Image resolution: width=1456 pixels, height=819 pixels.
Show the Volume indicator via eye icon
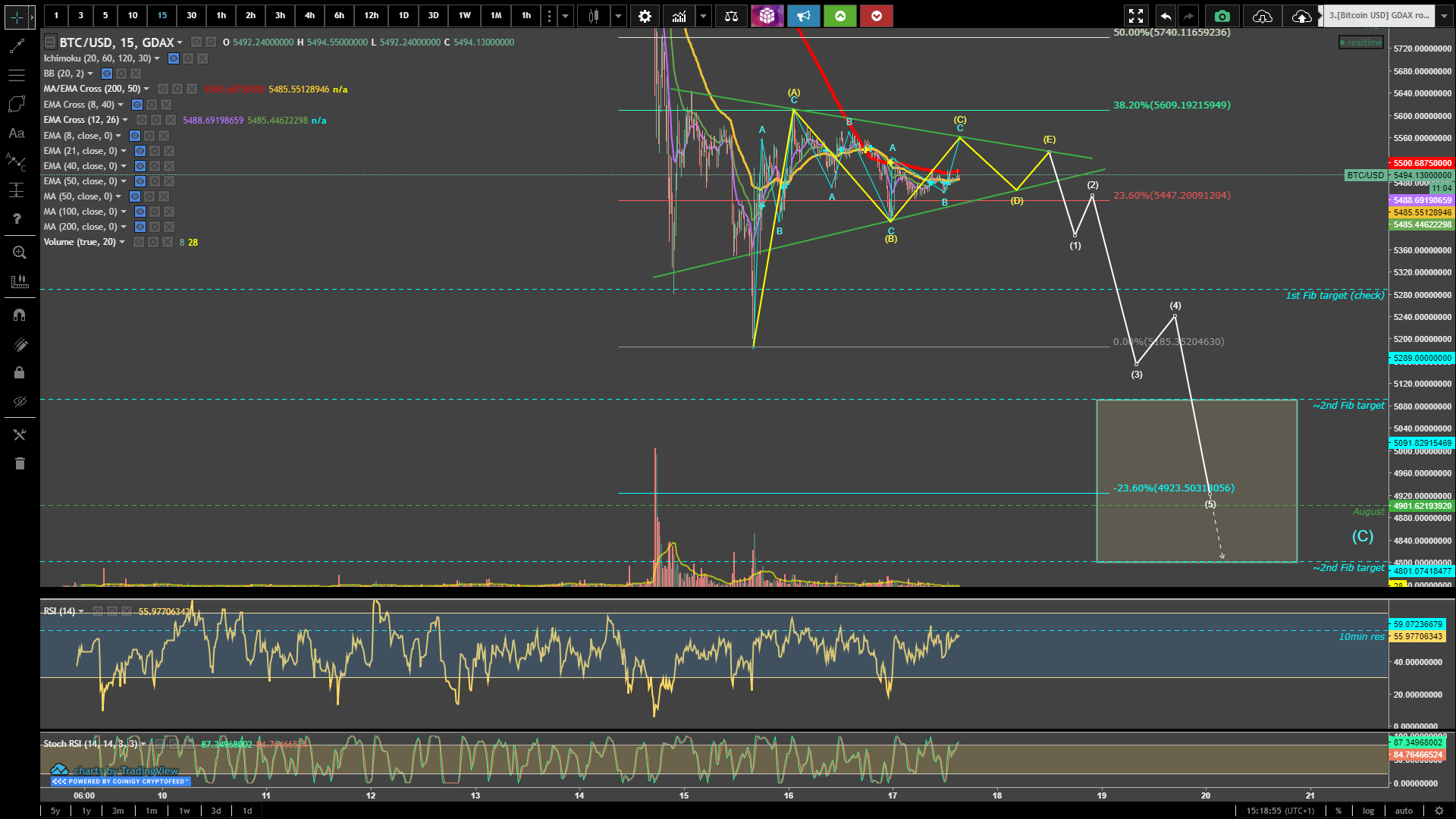pyautogui.click(x=139, y=242)
